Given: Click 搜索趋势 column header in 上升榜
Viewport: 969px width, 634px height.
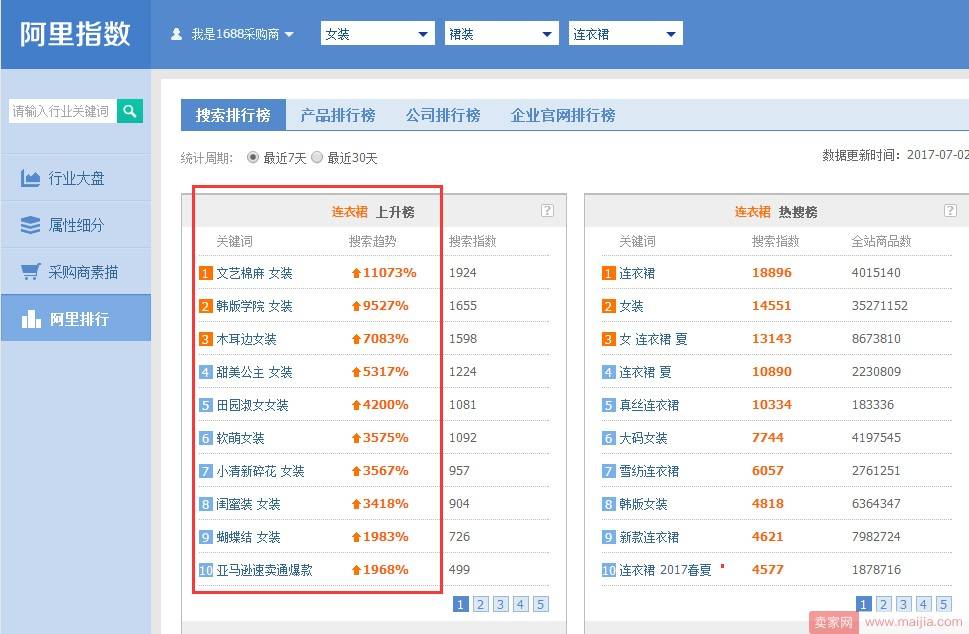Looking at the screenshot, I should (x=372, y=241).
